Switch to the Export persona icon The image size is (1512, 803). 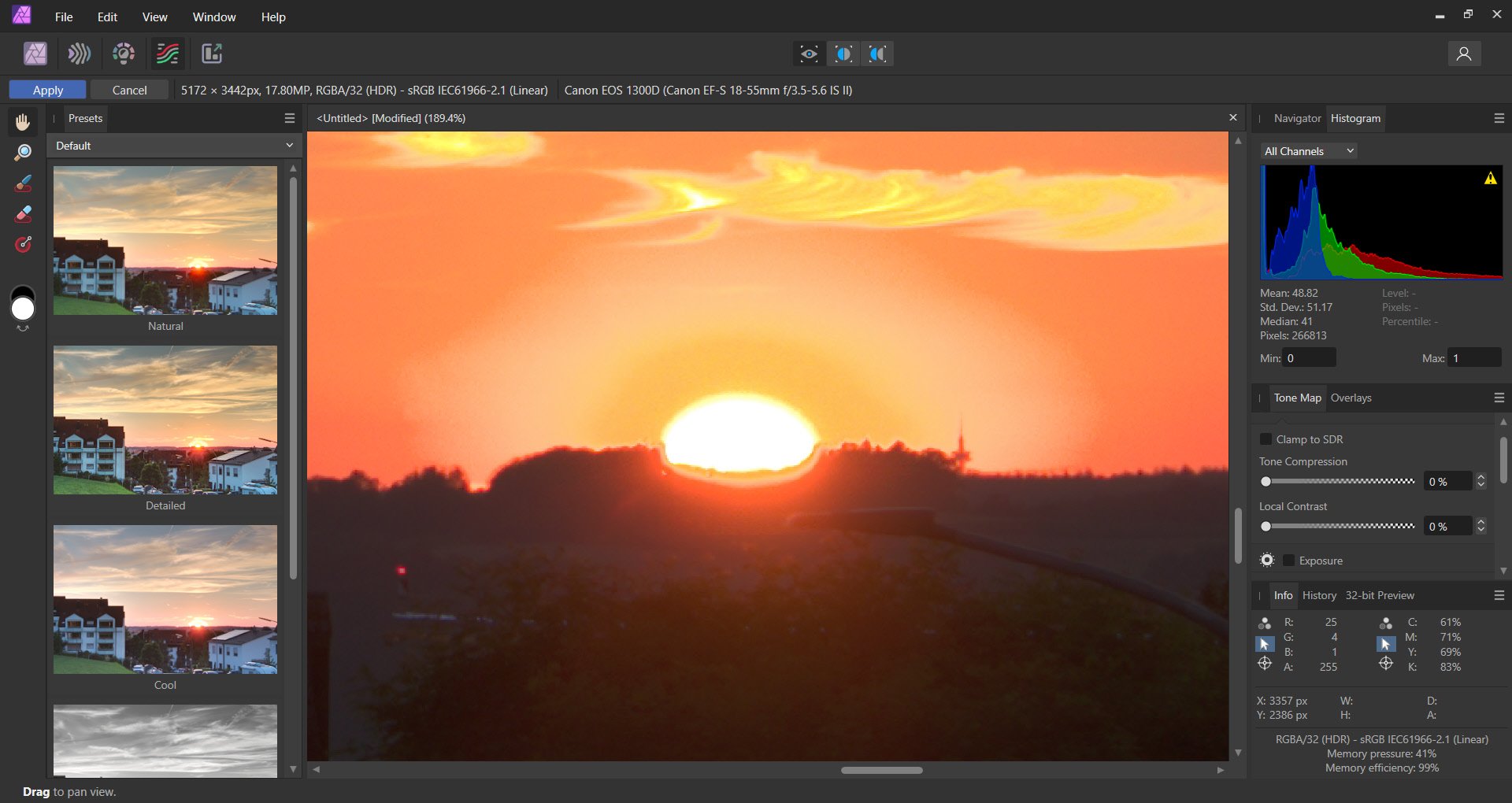coord(212,54)
